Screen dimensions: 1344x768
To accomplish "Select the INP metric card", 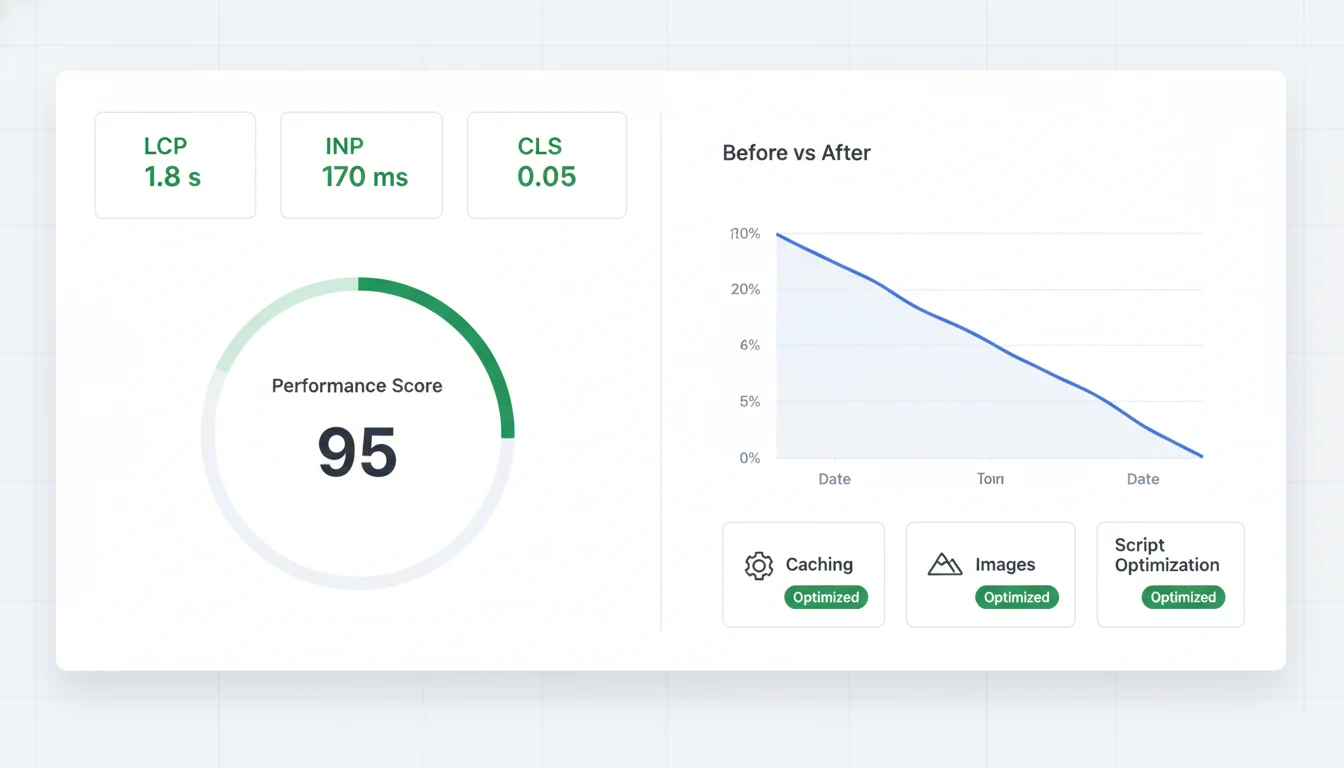I will [x=361, y=164].
